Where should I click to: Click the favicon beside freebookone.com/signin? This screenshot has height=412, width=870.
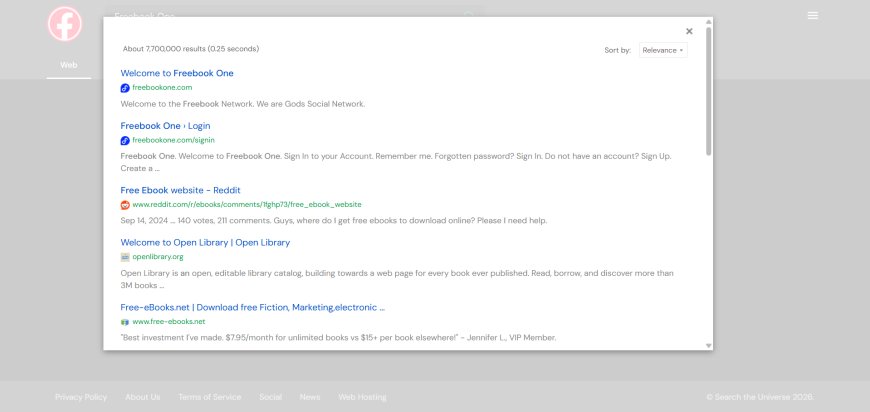click(x=125, y=140)
